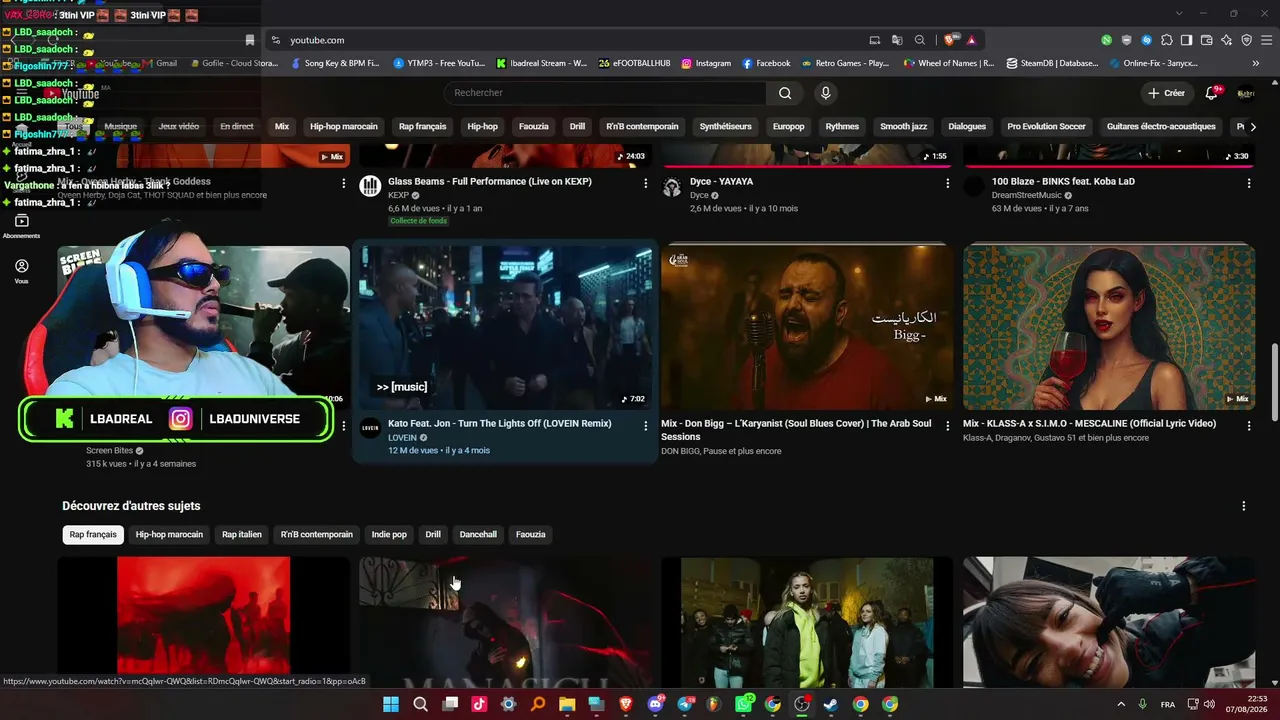Select the Smooth jazz chip
This screenshot has width=1280, height=720.
(904, 127)
